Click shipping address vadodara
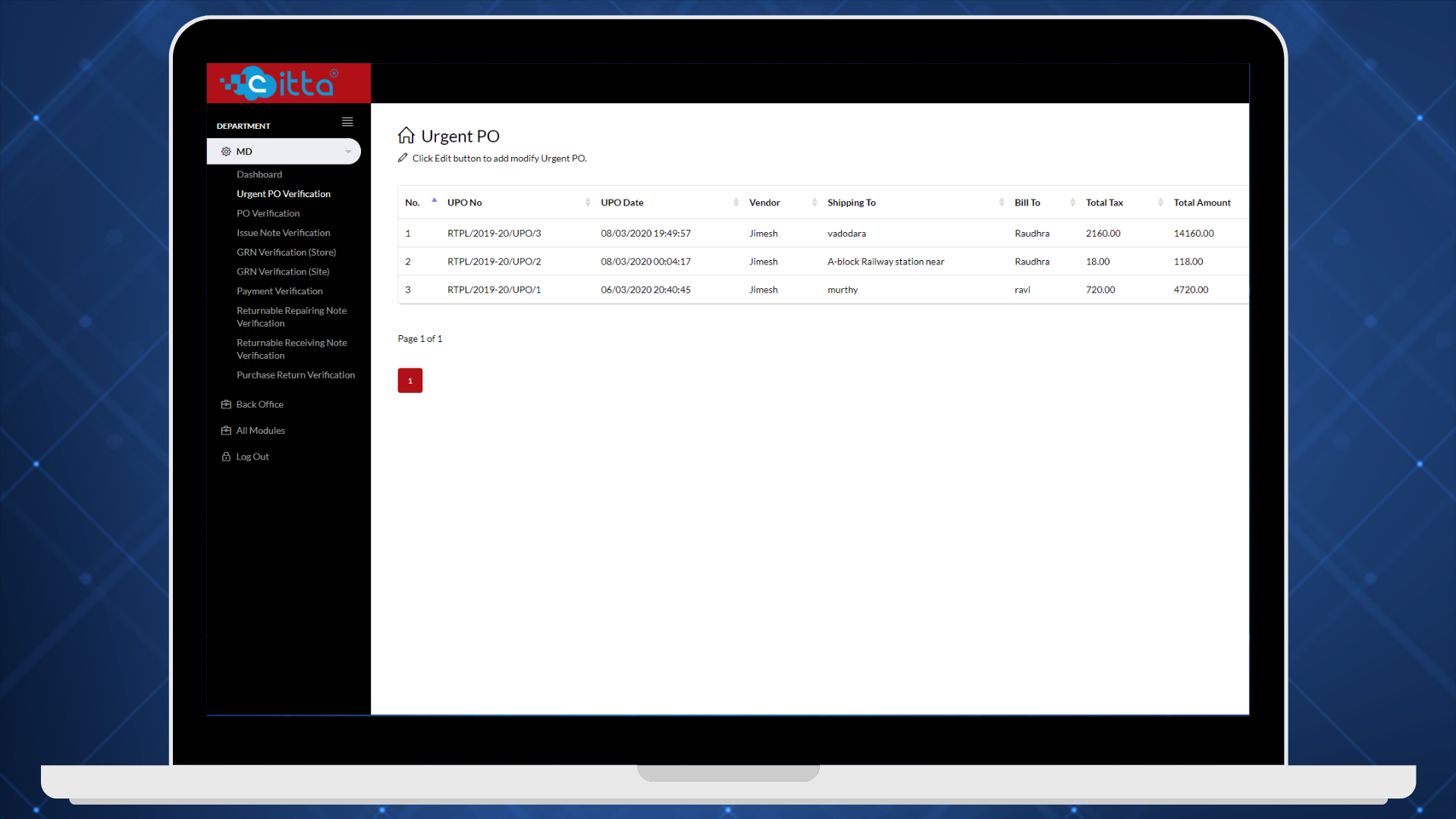Viewport: 1456px width, 819px height. [x=846, y=234]
